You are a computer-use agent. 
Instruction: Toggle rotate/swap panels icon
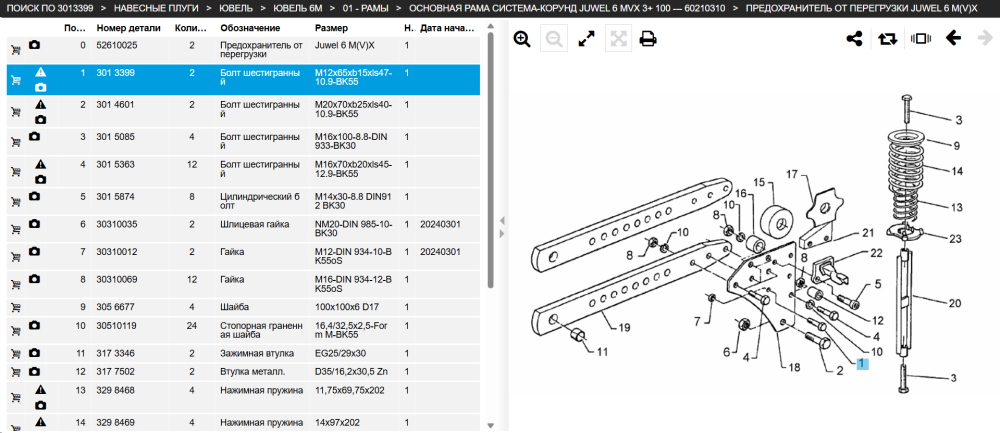[886, 39]
